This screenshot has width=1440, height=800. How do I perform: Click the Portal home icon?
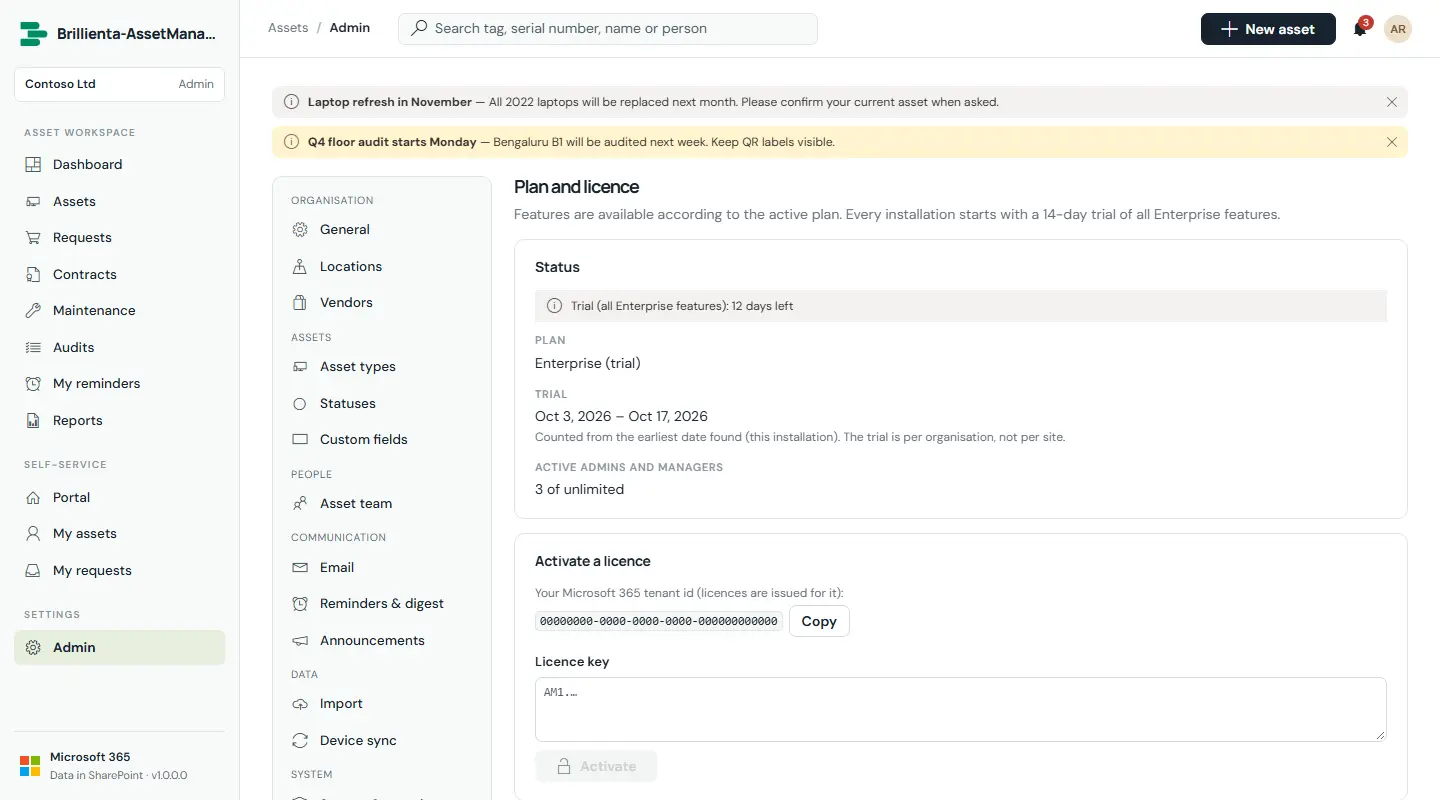(x=33, y=497)
